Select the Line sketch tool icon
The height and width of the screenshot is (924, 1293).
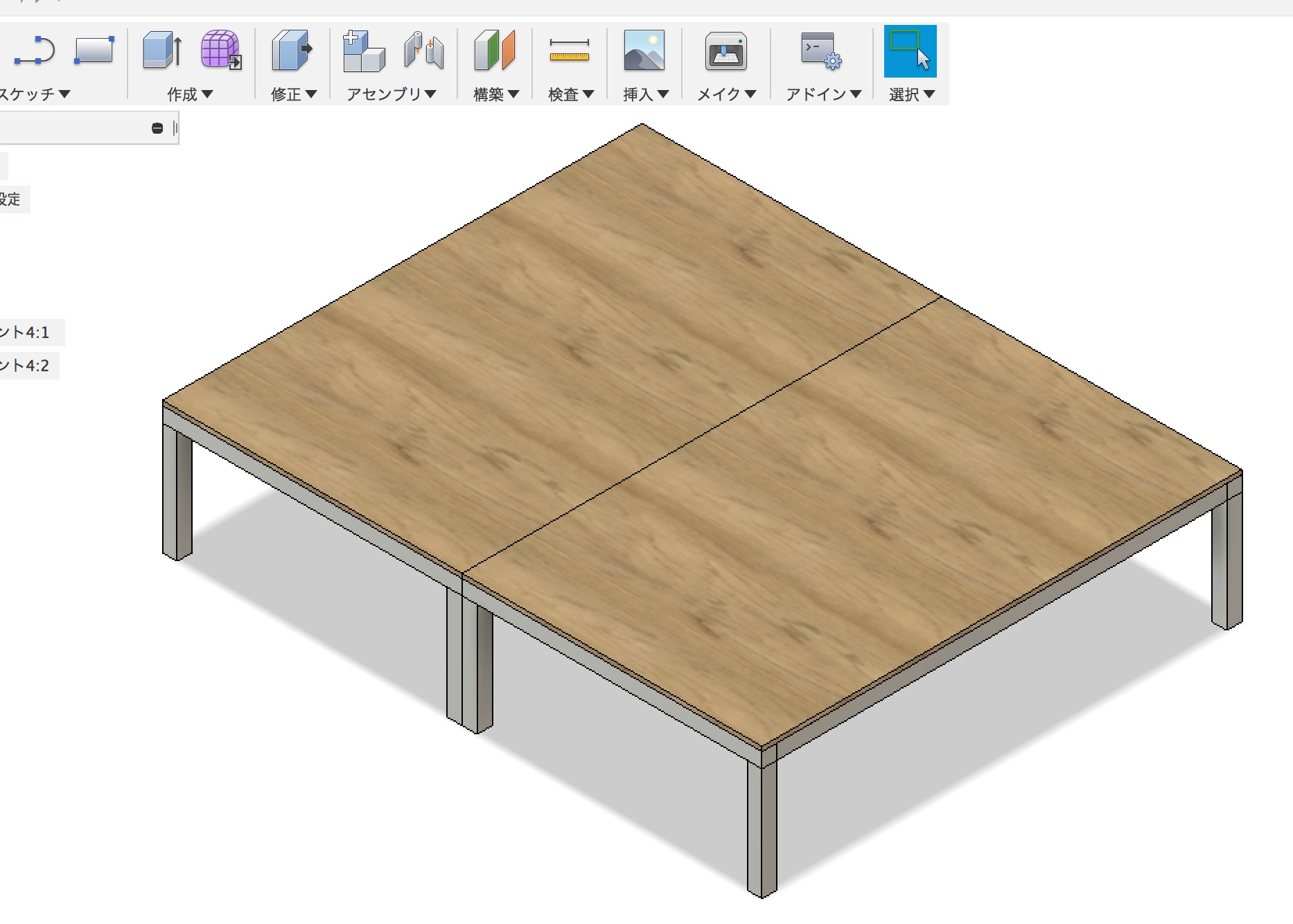click(34, 51)
